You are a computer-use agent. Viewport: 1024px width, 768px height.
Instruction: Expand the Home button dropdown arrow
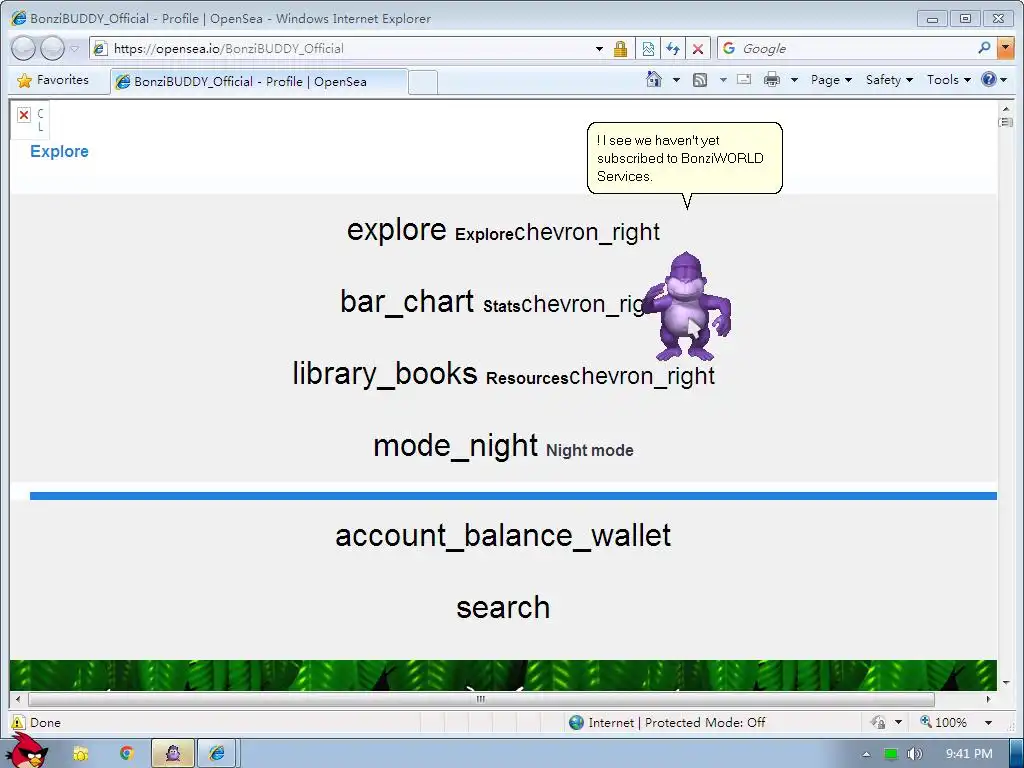[x=677, y=80]
